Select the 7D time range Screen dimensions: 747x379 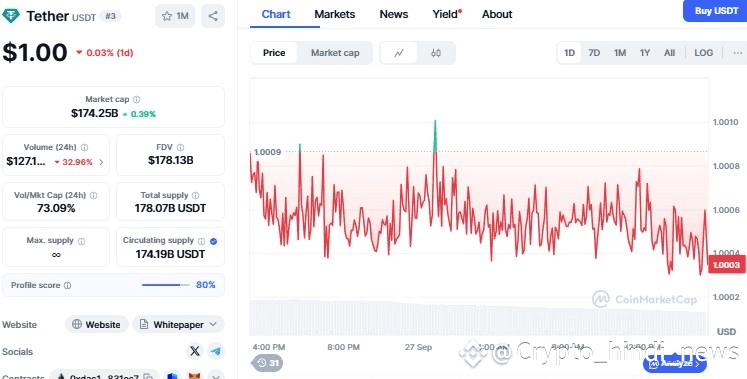point(594,53)
